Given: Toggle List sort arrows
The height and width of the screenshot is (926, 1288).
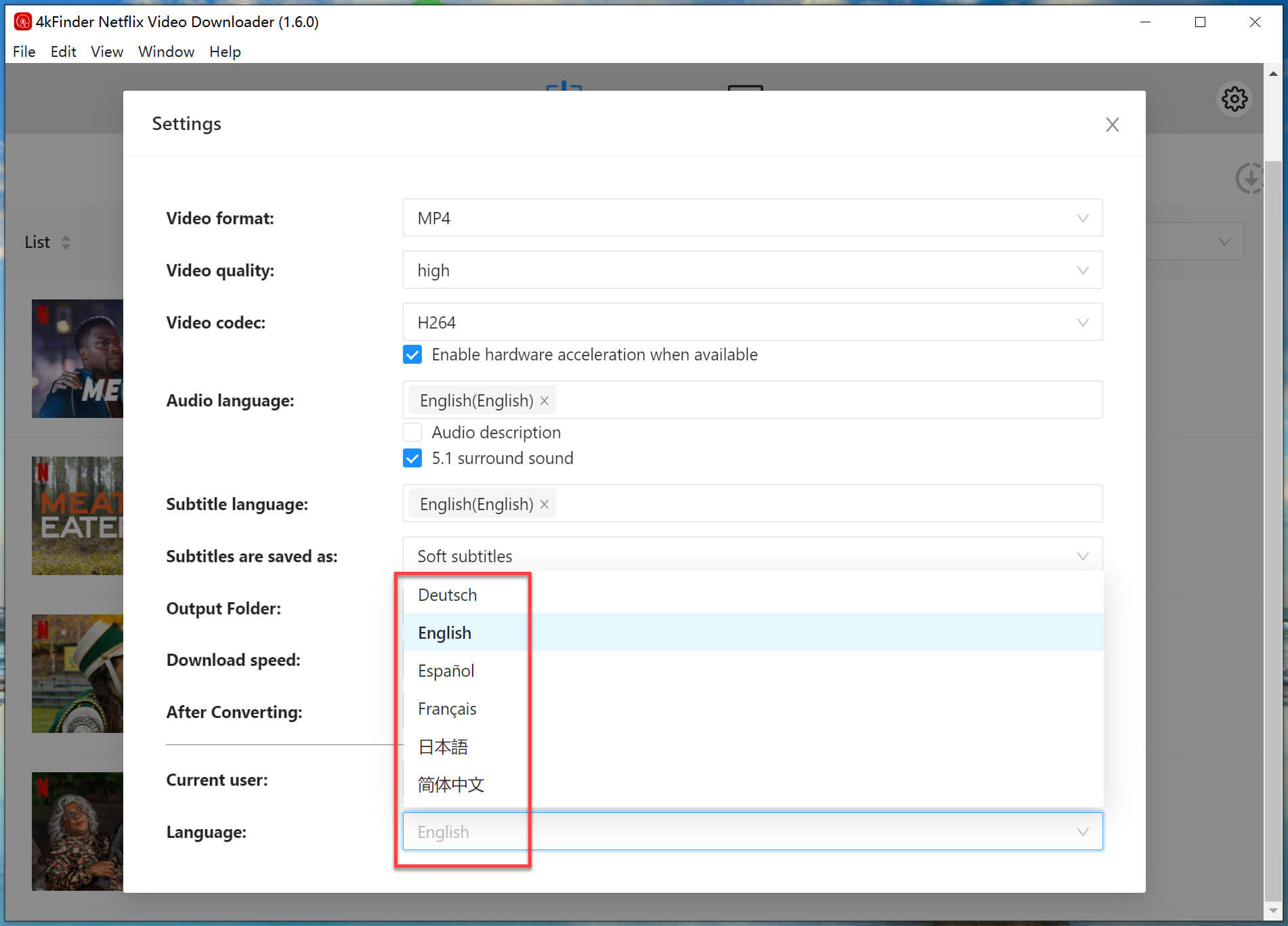Looking at the screenshot, I should click(66, 243).
